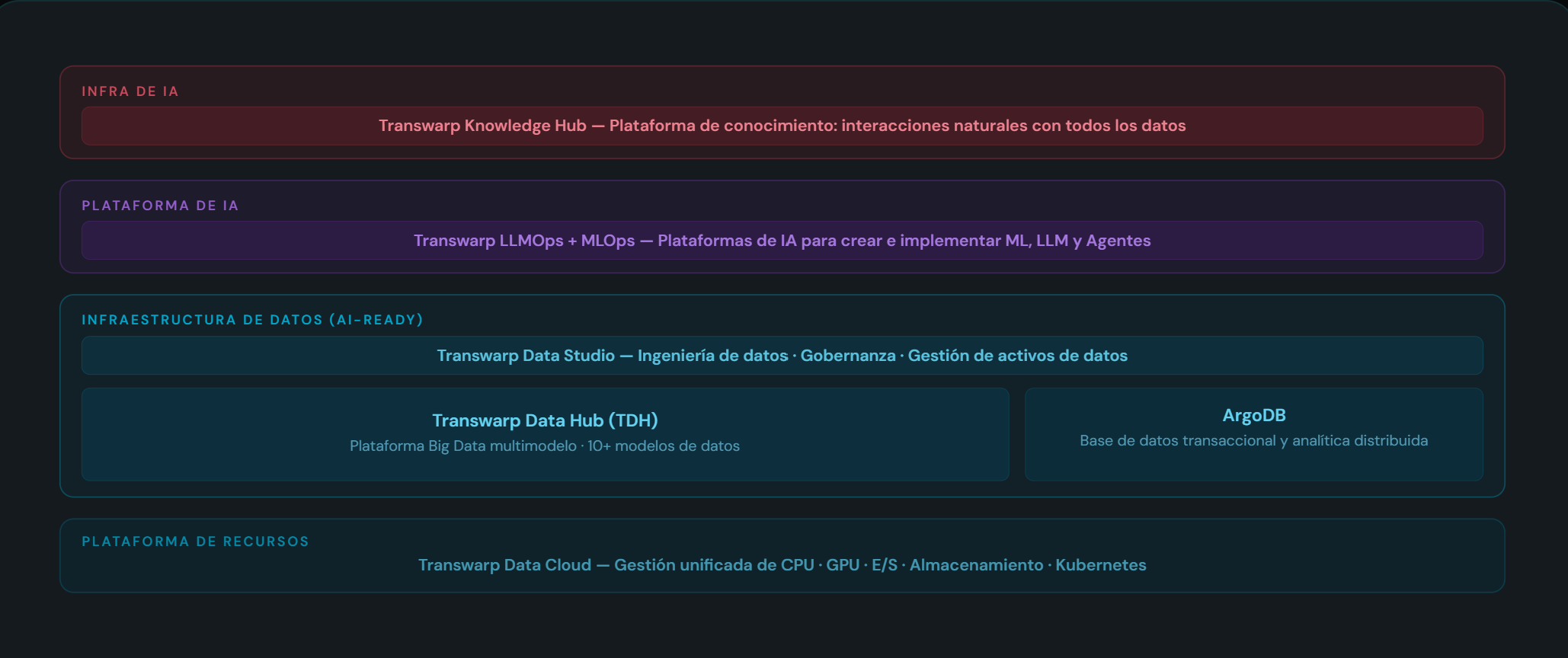Viewport: 1568px width, 658px height.
Task: Click the word Agentes in LLMOps bar
Action: click(x=1118, y=241)
